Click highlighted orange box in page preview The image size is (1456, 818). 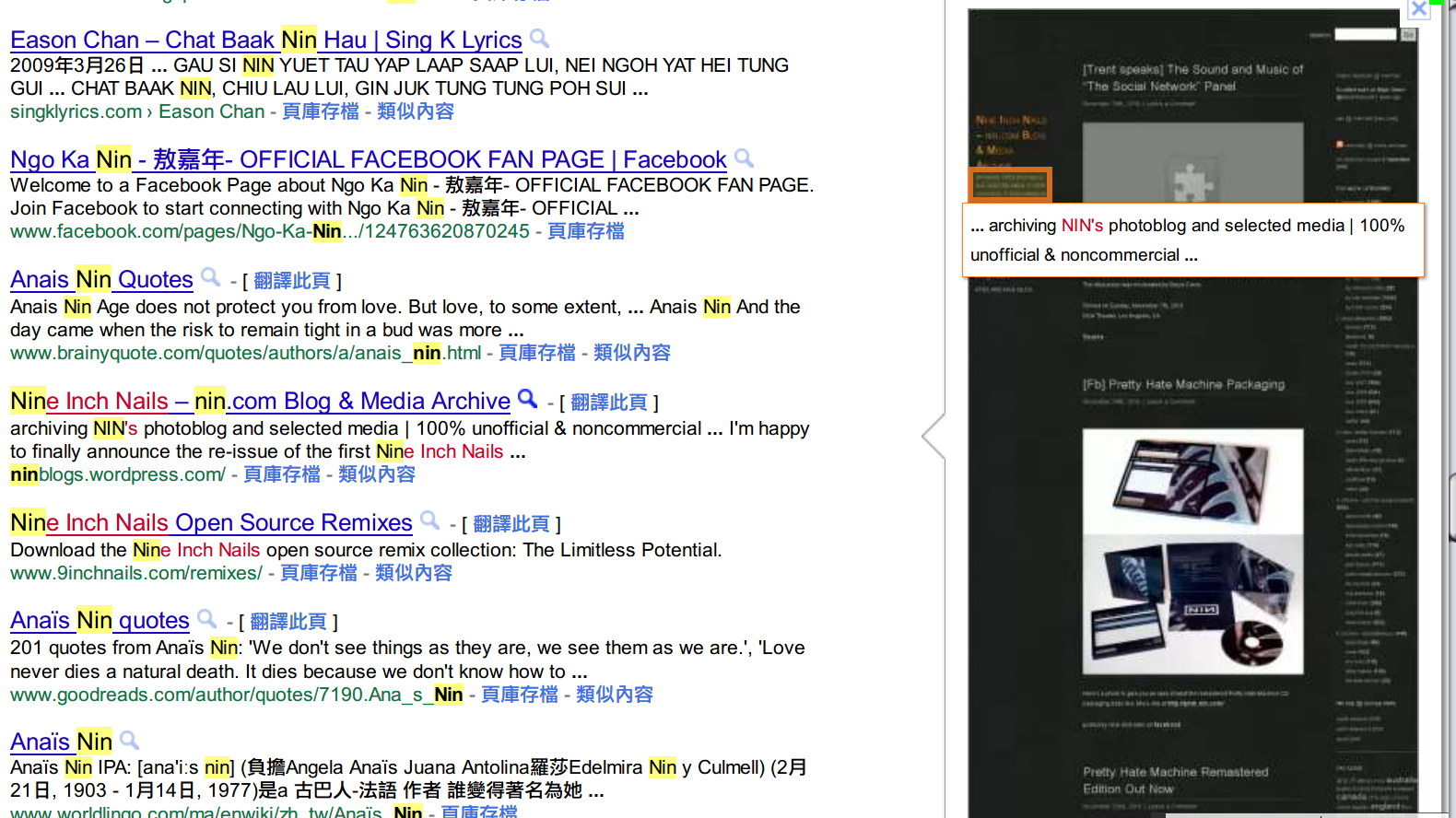[x=1010, y=184]
